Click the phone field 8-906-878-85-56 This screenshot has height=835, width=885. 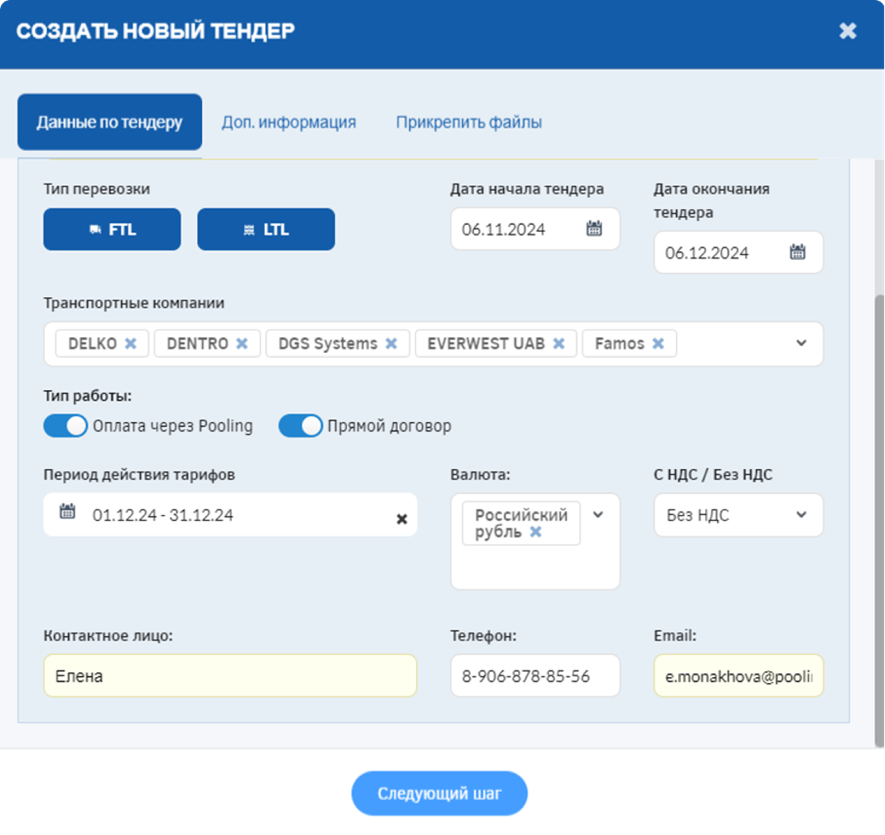pos(535,676)
